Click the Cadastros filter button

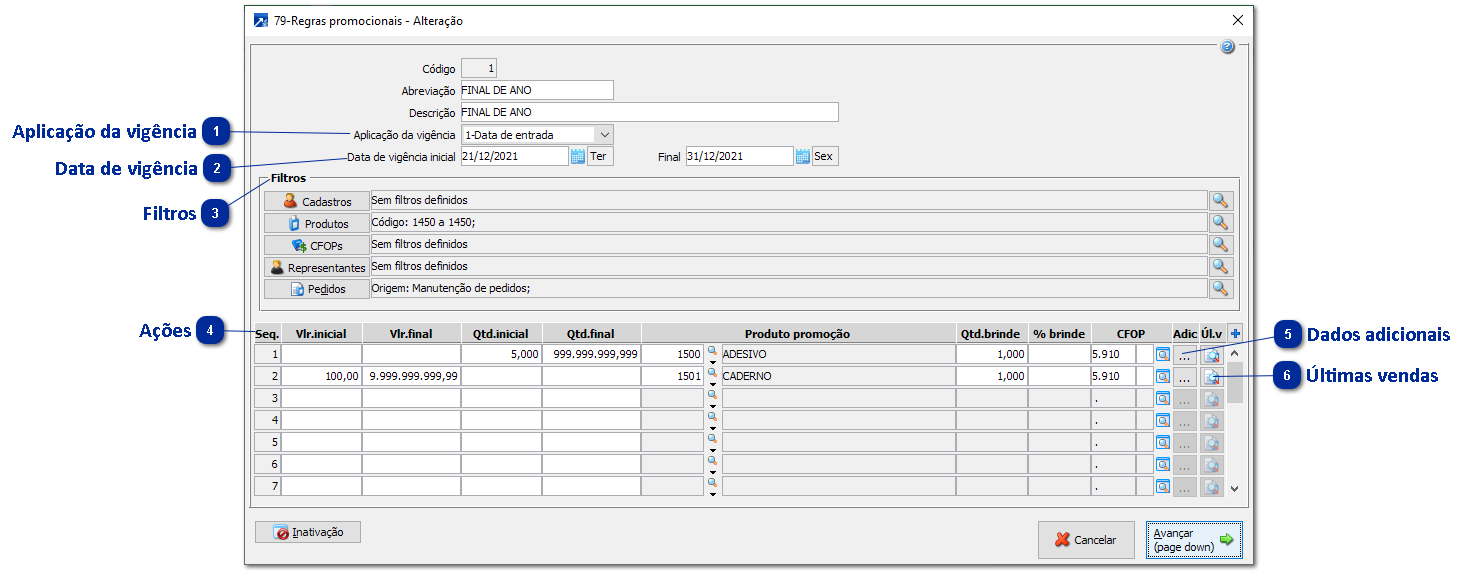coord(316,201)
